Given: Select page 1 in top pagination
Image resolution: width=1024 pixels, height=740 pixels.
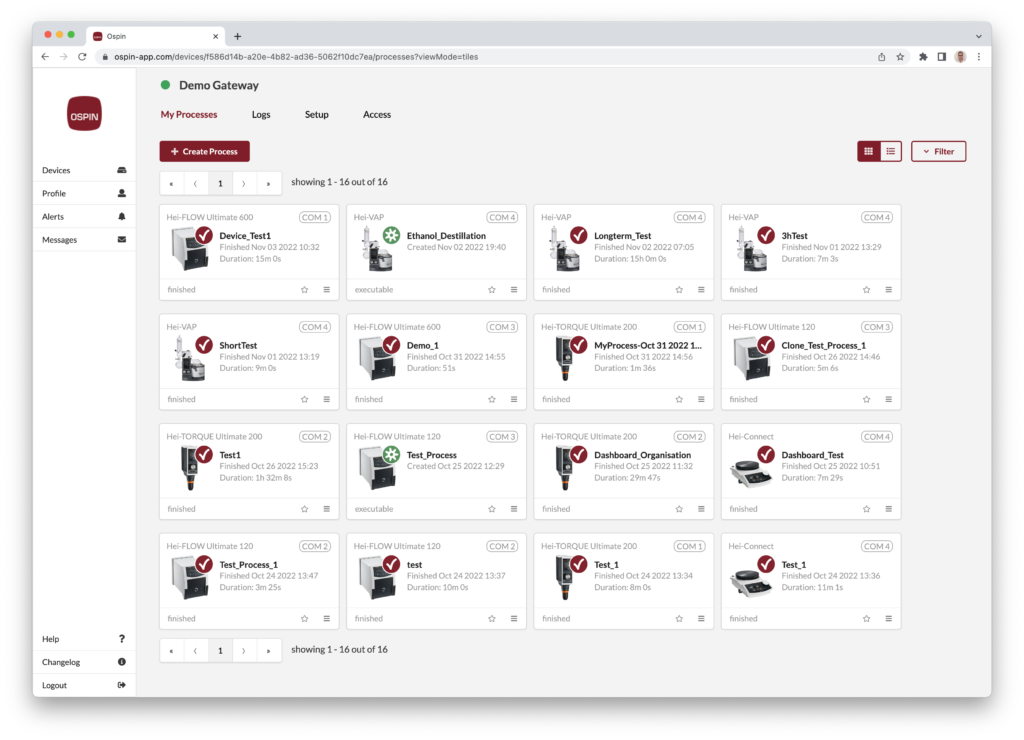Looking at the screenshot, I should (x=220, y=184).
